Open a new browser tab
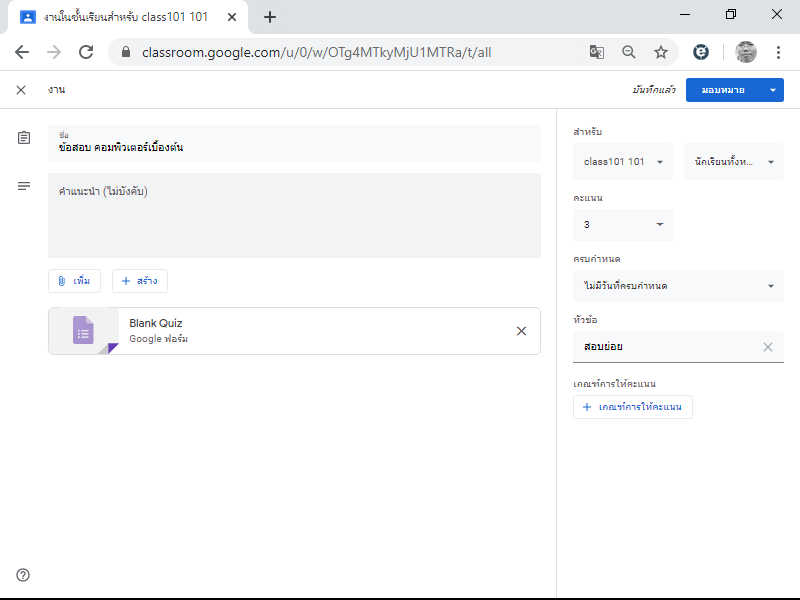 click(x=270, y=17)
